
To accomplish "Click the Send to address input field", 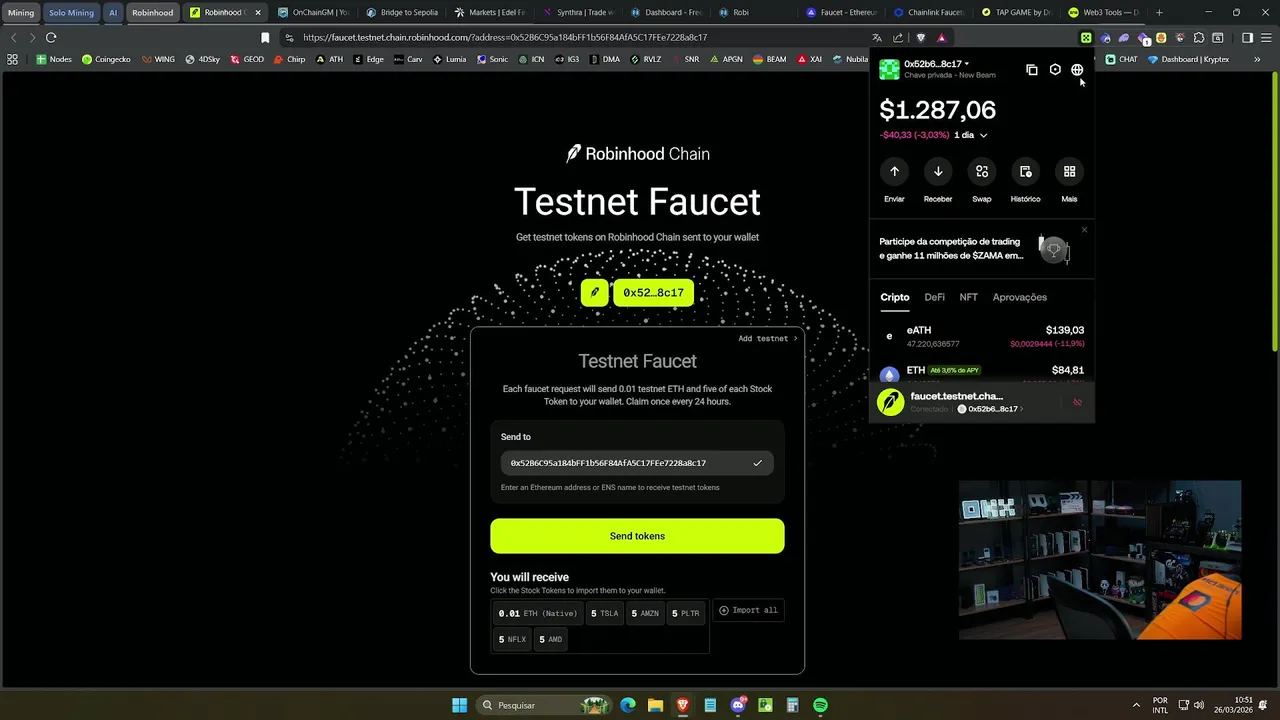I will point(637,463).
